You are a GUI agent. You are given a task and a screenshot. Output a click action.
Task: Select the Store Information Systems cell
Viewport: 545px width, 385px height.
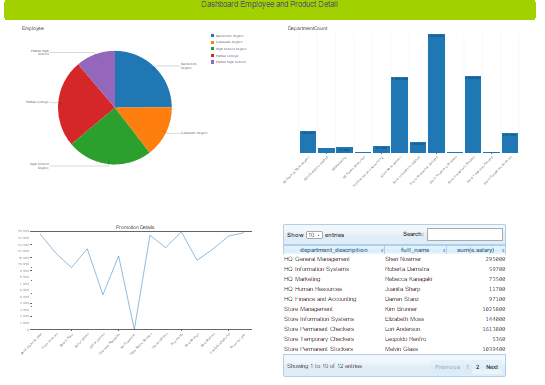click(x=319, y=319)
